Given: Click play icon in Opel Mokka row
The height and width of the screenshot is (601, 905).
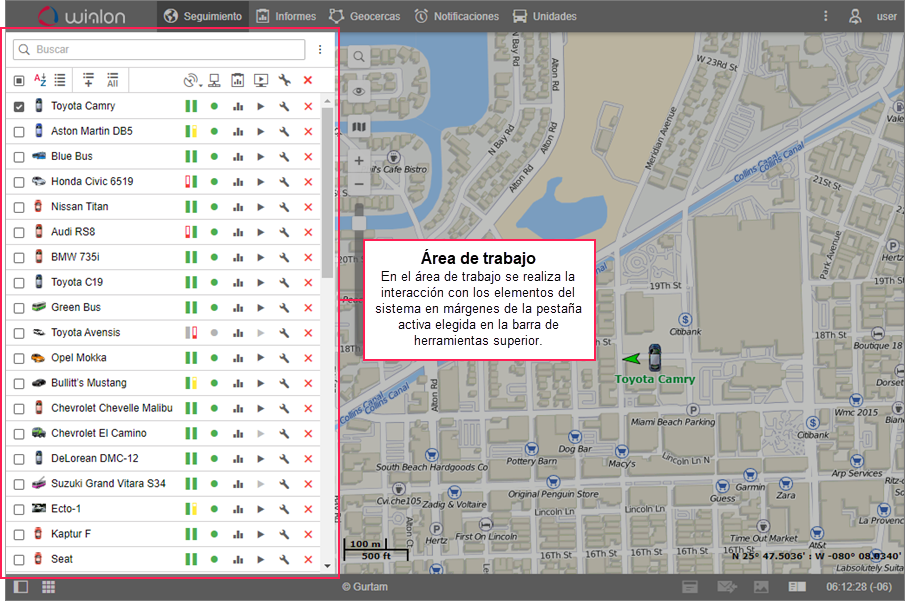Looking at the screenshot, I should (x=261, y=358).
